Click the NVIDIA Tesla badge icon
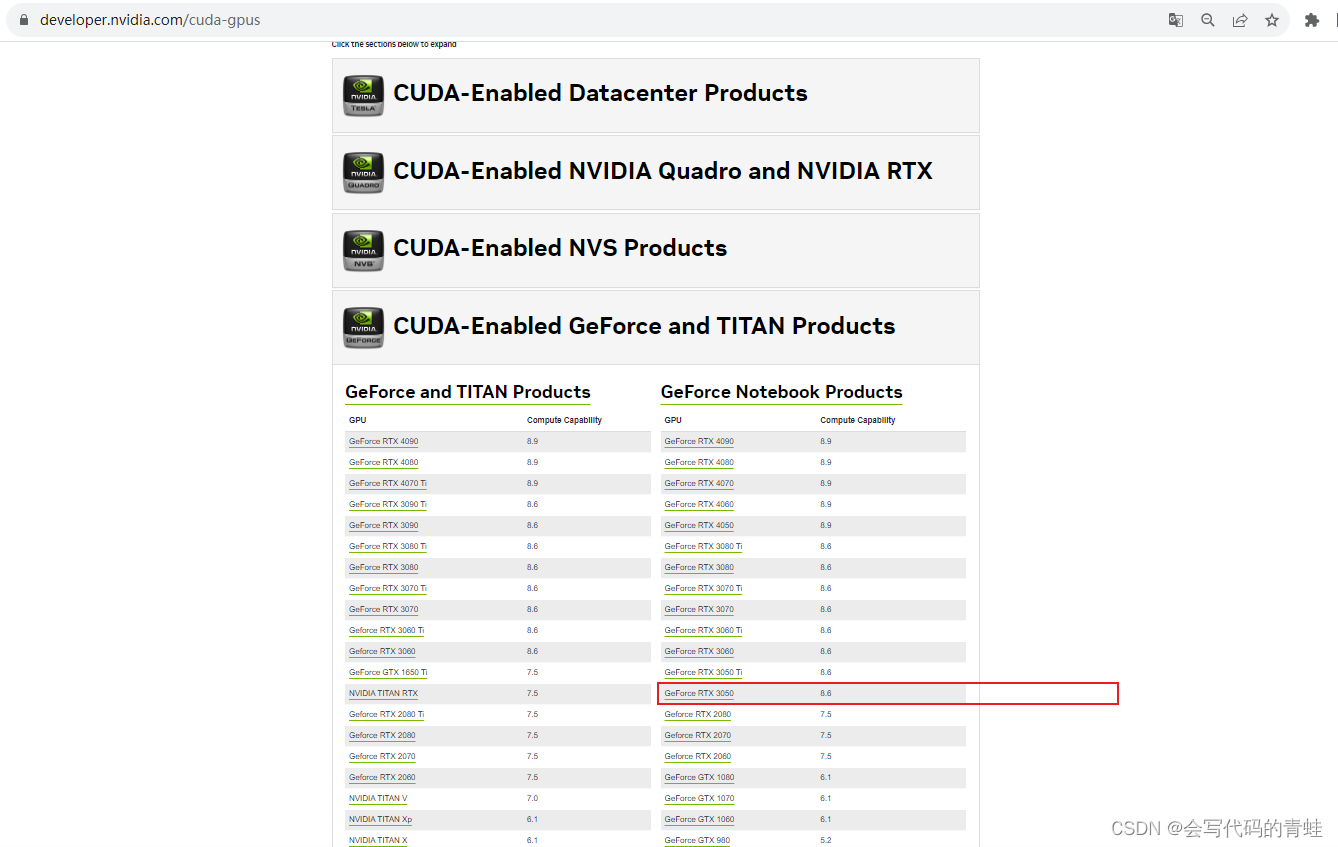Screen dimensions: 1338x847 tap(363, 95)
